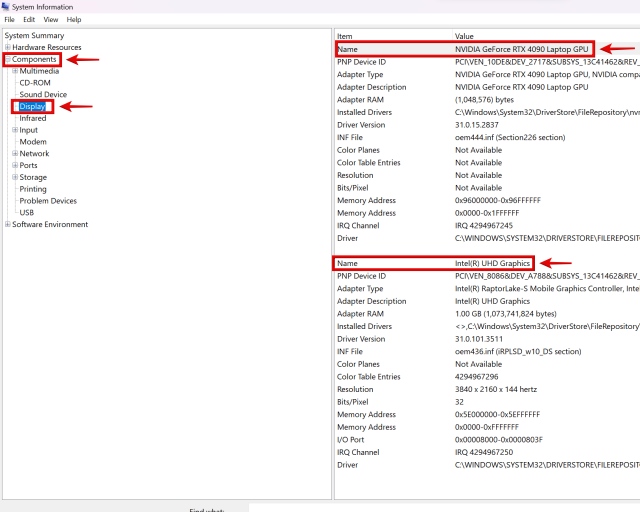Image resolution: width=640 pixels, height=512 pixels.
Task: Open the Help menu
Action: point(74,20)
